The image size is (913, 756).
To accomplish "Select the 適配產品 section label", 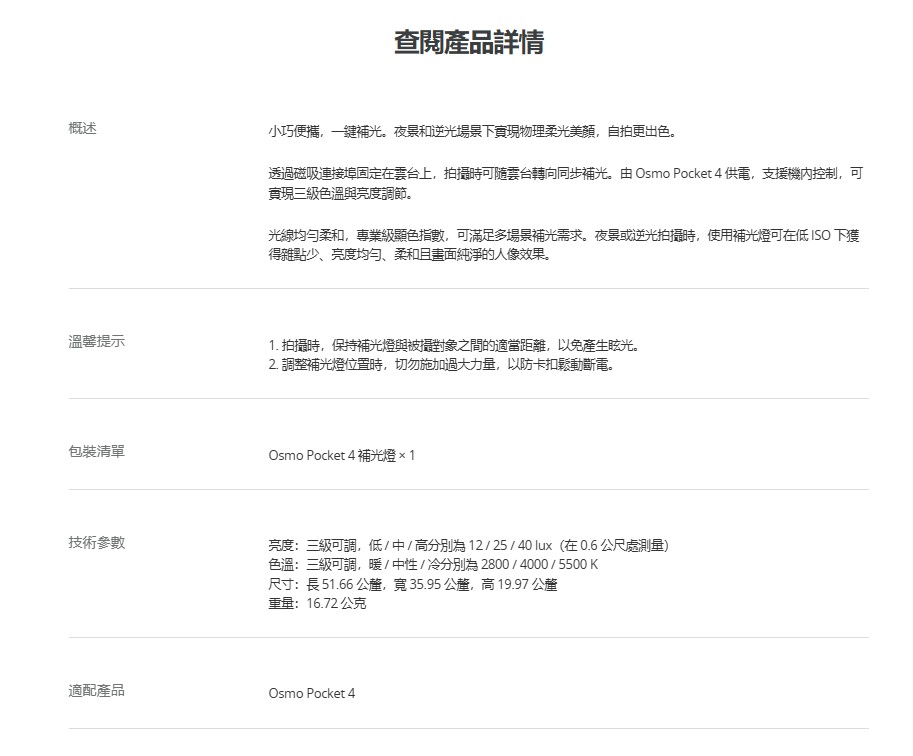I will click(x=96, y=690).
